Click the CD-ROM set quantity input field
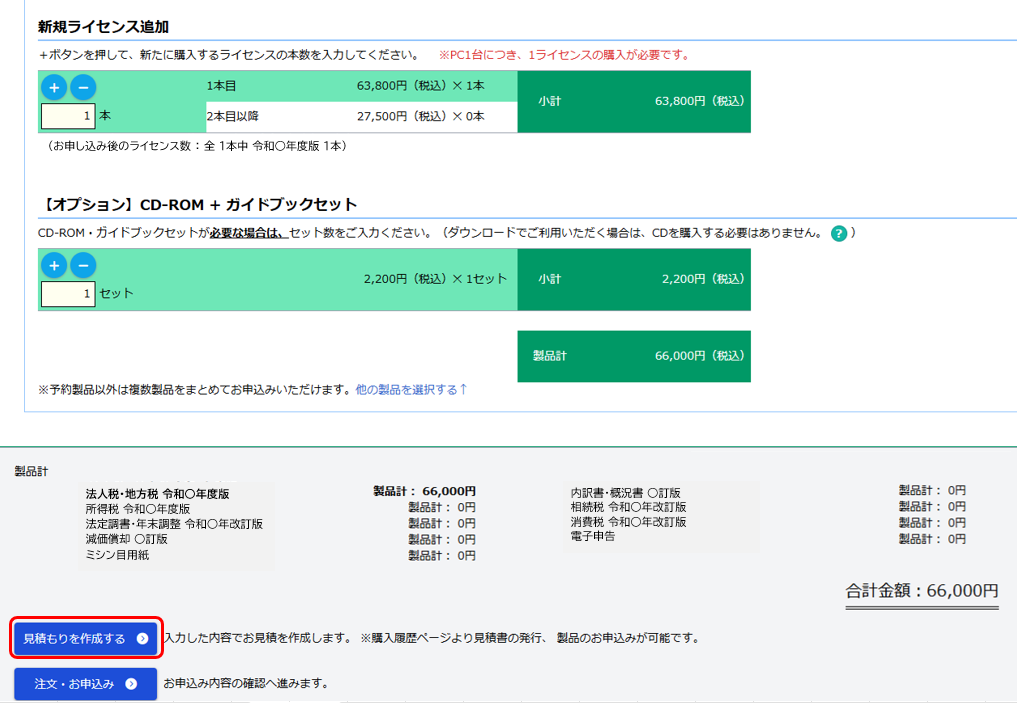1017x703 pixels. [68, 294]
